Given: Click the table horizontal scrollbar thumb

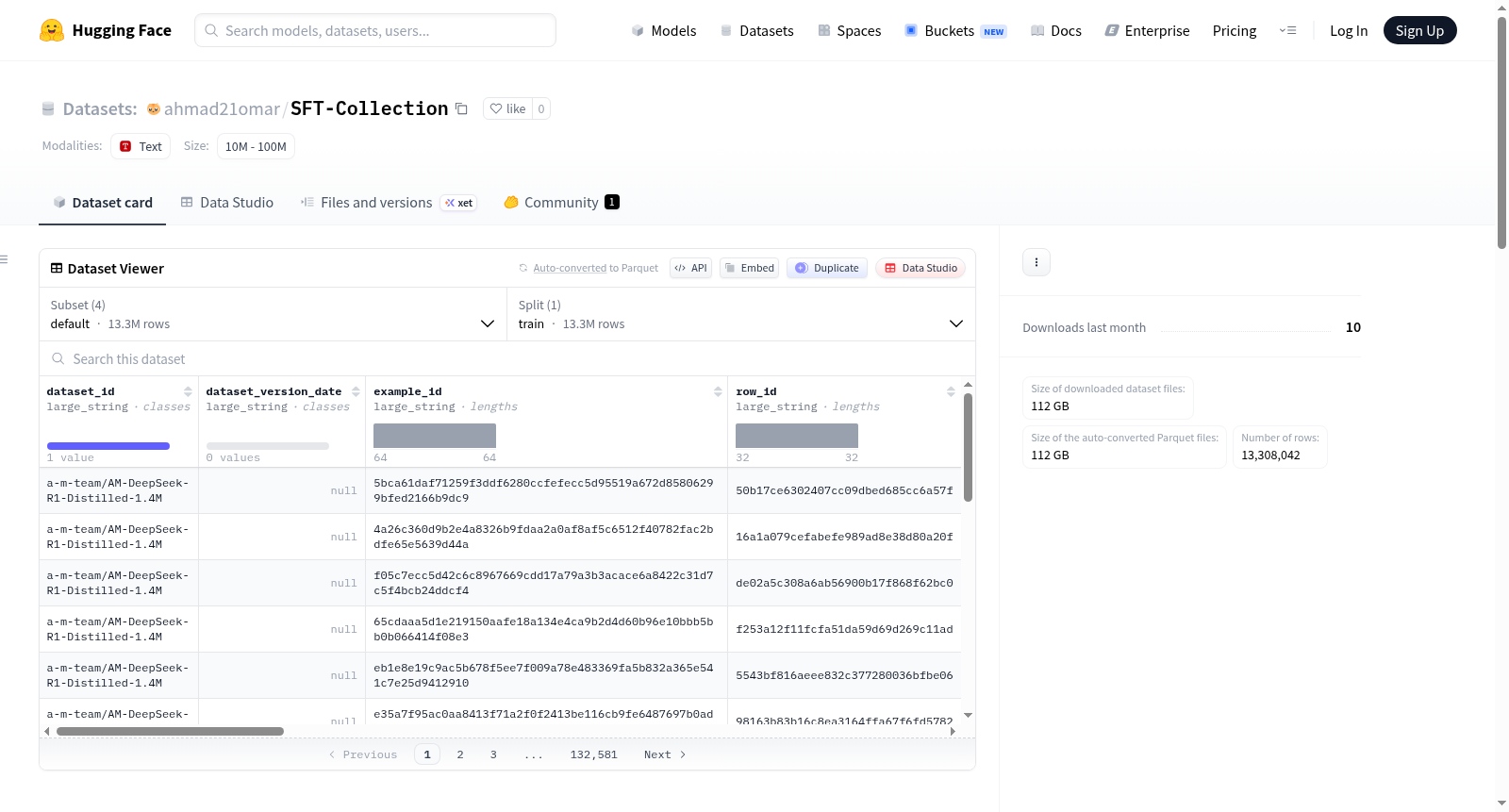Looking at the screenshot, I should point(170,731).
